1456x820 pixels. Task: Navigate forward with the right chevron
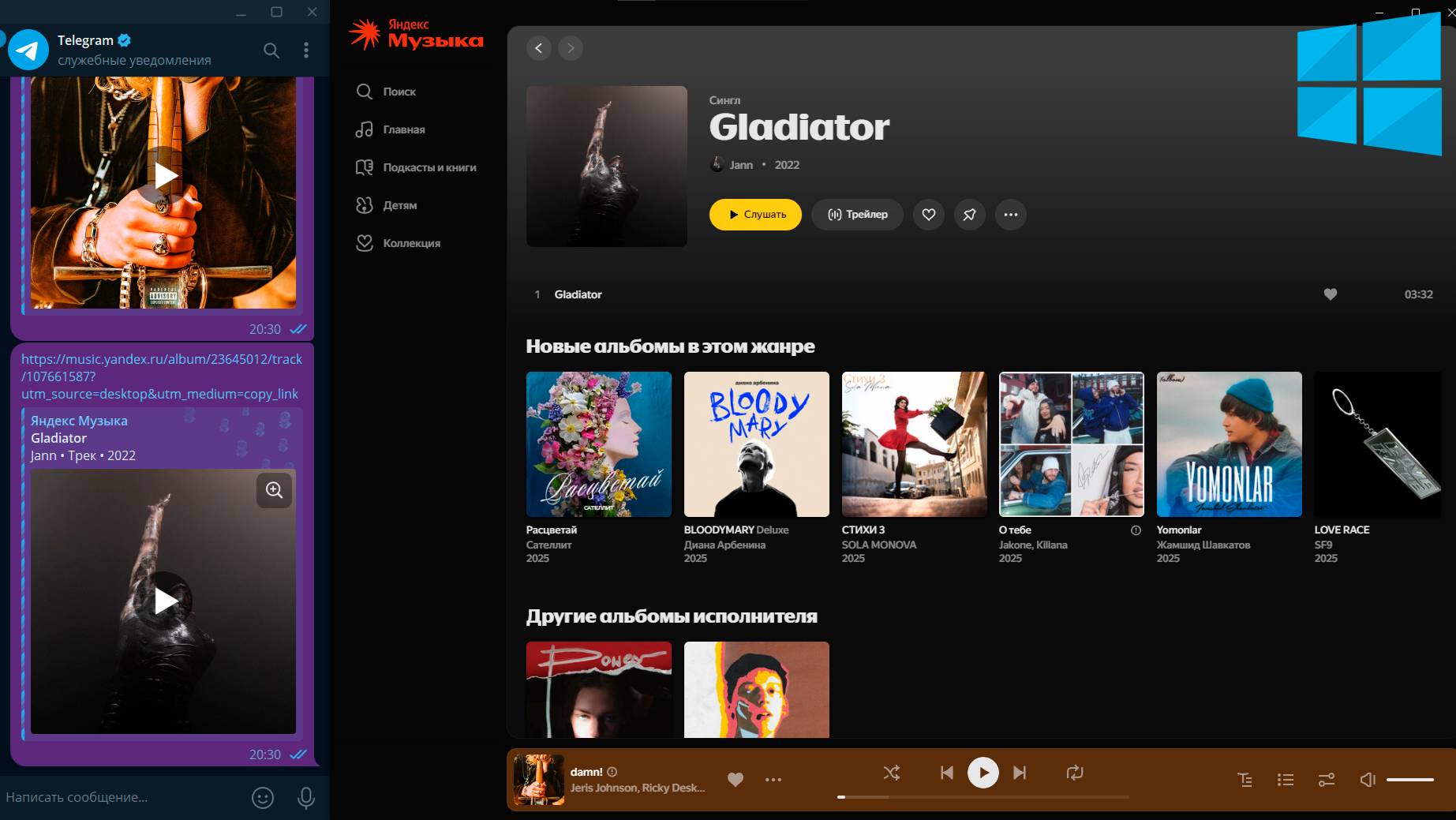point(571,48)
